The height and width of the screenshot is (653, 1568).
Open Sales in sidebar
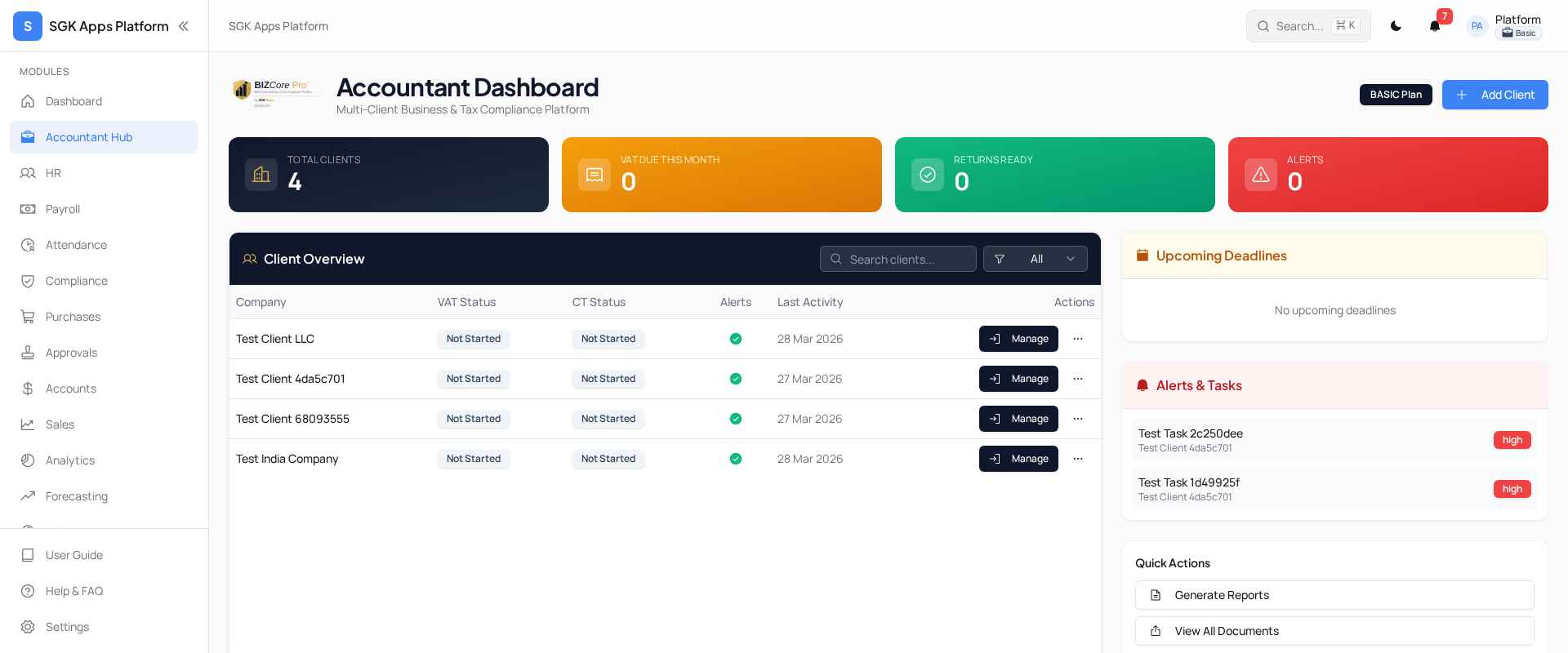click(x=104, y=424)
